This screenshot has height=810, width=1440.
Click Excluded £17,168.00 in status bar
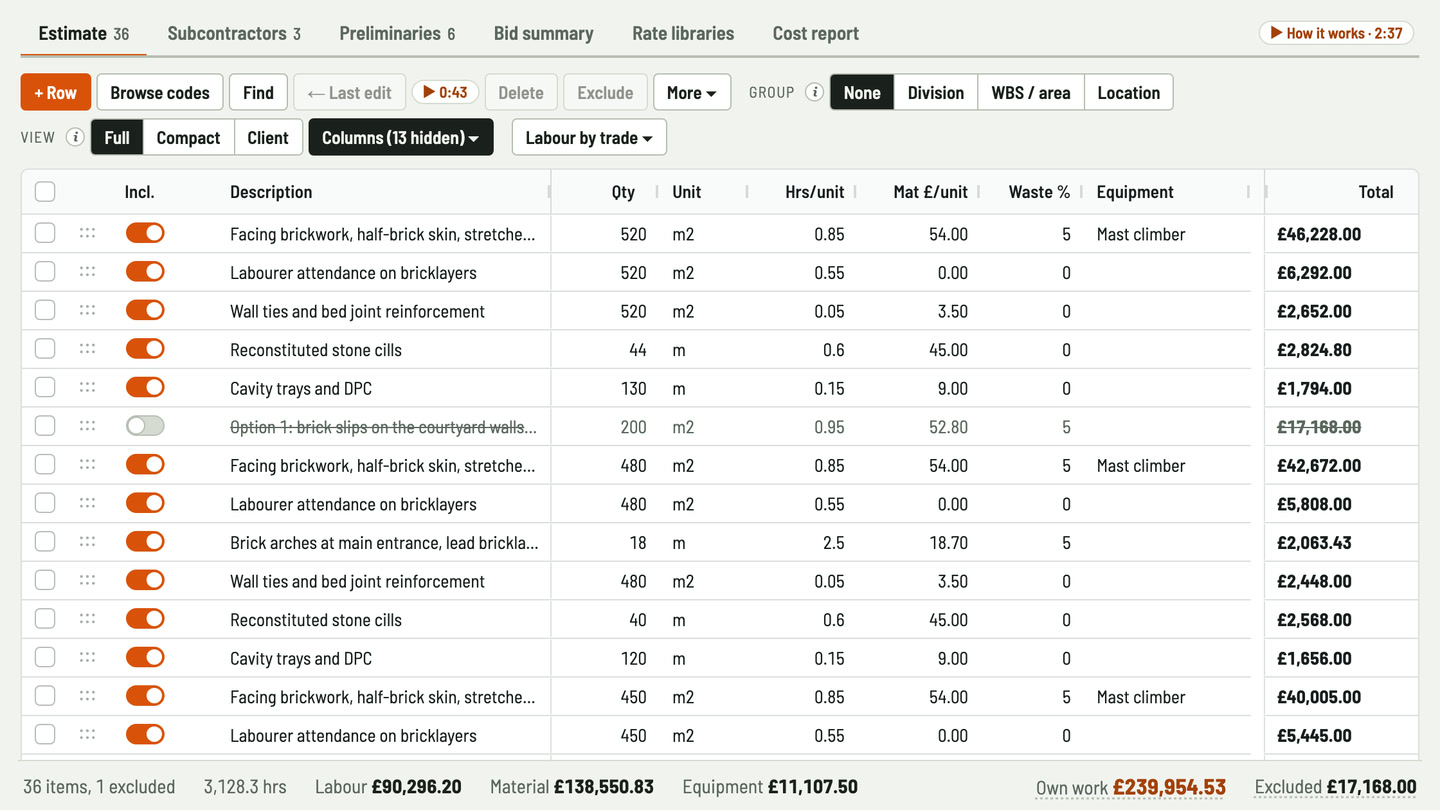click(x=1335, y=787)
